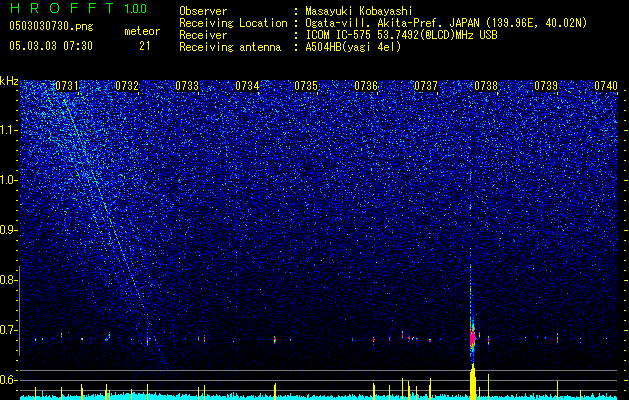
Task: Click the 0740 time marker
Action: [606, 86]
